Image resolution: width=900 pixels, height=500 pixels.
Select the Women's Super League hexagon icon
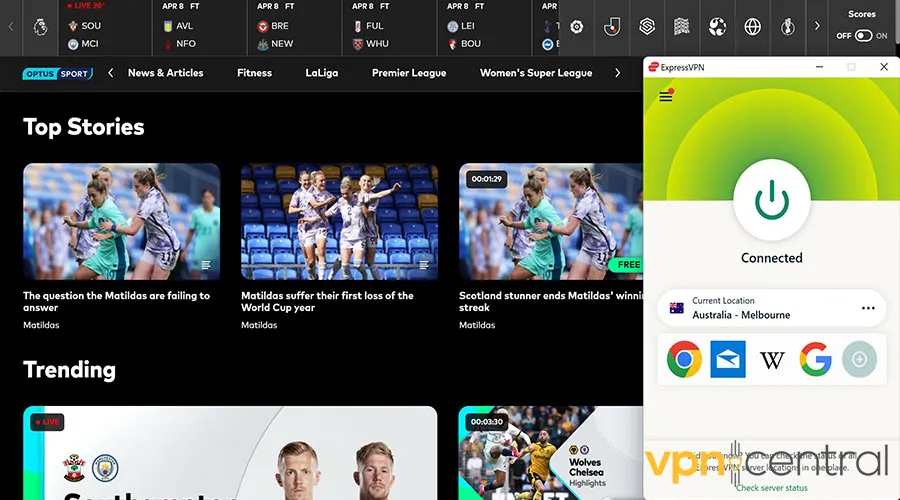pos(647,26)
